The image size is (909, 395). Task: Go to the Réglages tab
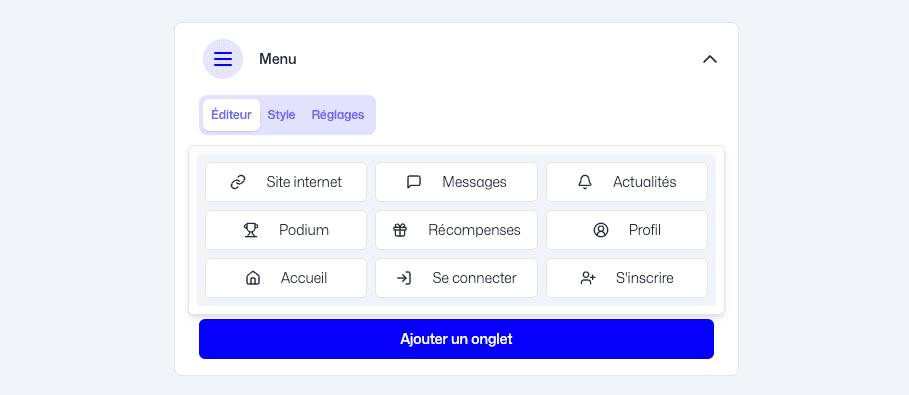click(x=338, y=115)
